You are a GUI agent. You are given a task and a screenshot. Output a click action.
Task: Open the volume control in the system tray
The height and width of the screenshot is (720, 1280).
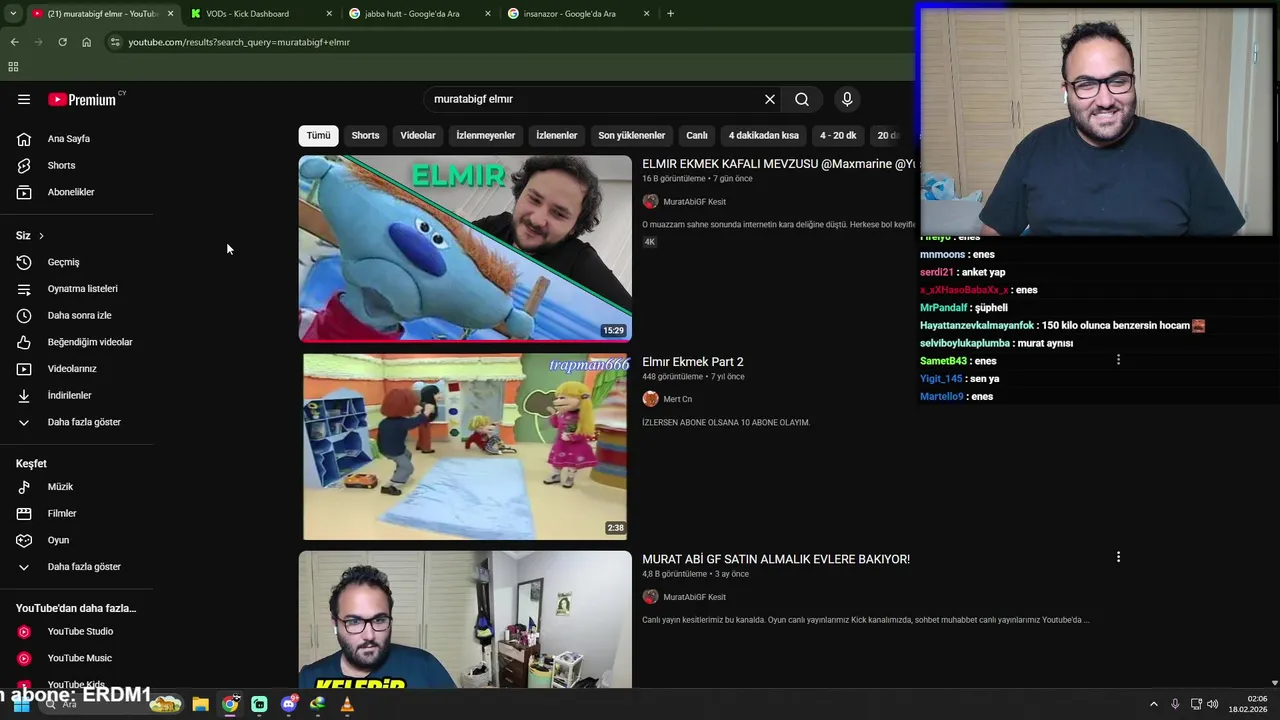click(x=1212, y=704)
